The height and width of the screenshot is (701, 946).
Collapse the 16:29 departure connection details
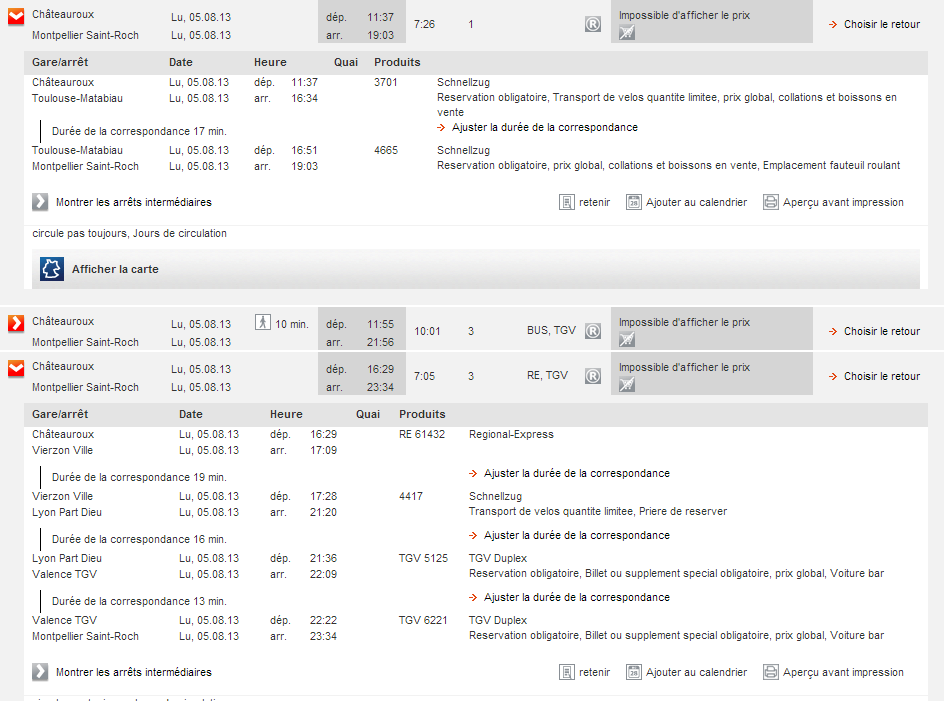coord(16,369)
